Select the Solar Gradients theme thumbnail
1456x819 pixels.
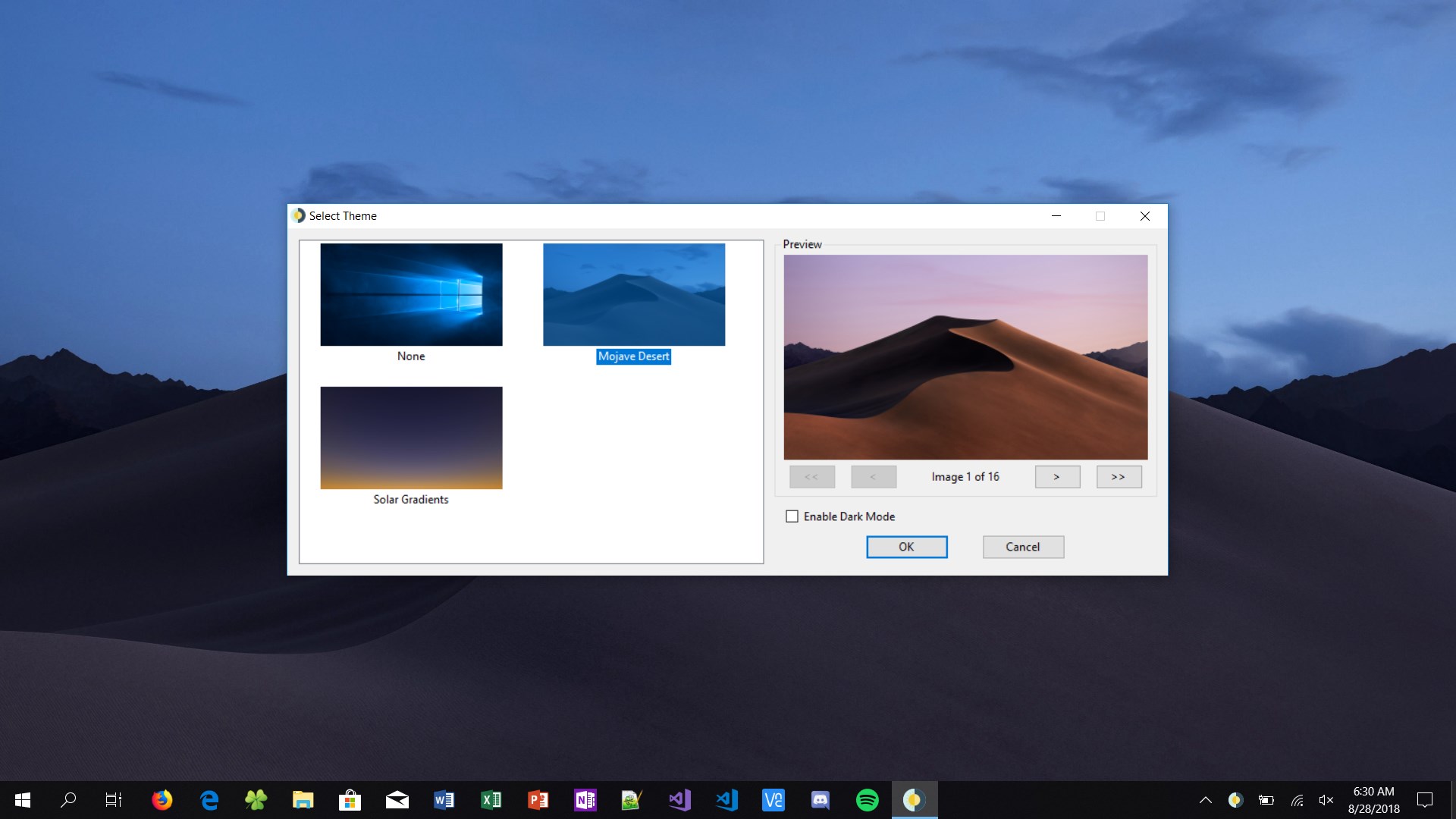[411, 438]
